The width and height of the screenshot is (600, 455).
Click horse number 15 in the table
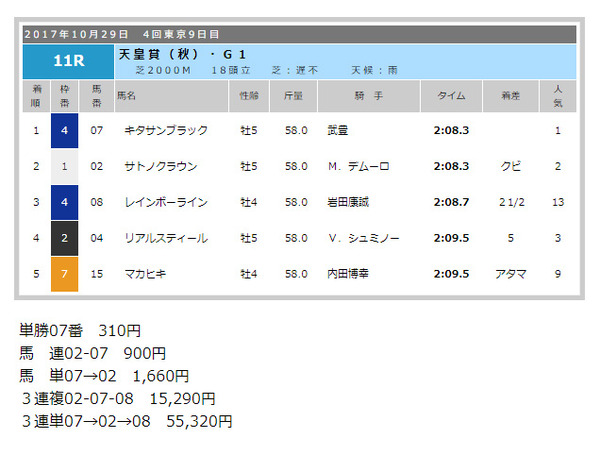click(x=96, y=274)
